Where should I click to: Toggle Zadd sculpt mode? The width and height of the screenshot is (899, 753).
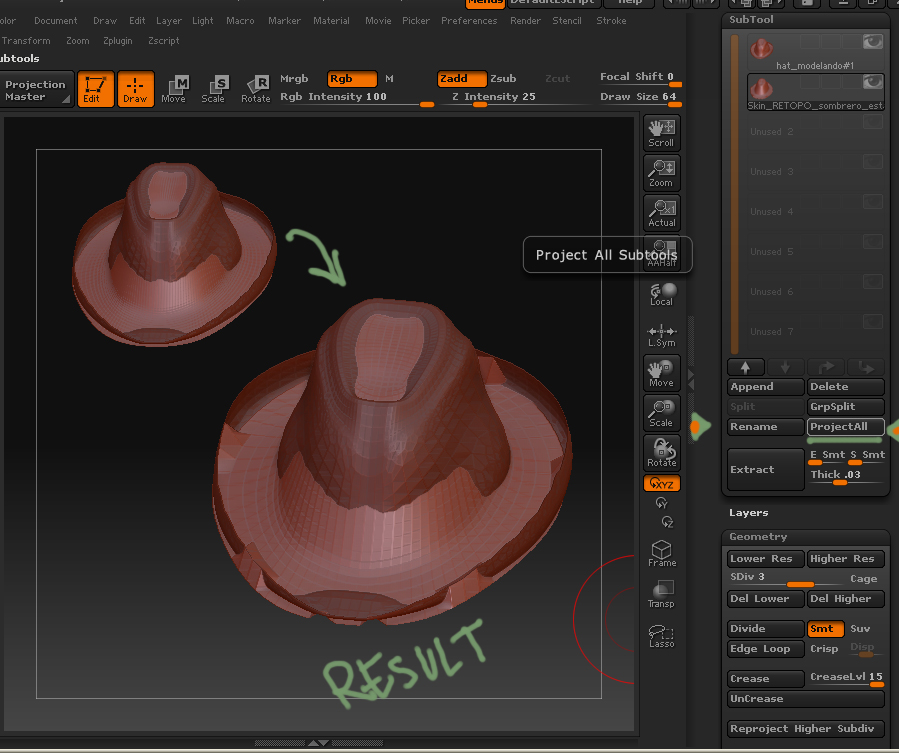tap(461, 79)
